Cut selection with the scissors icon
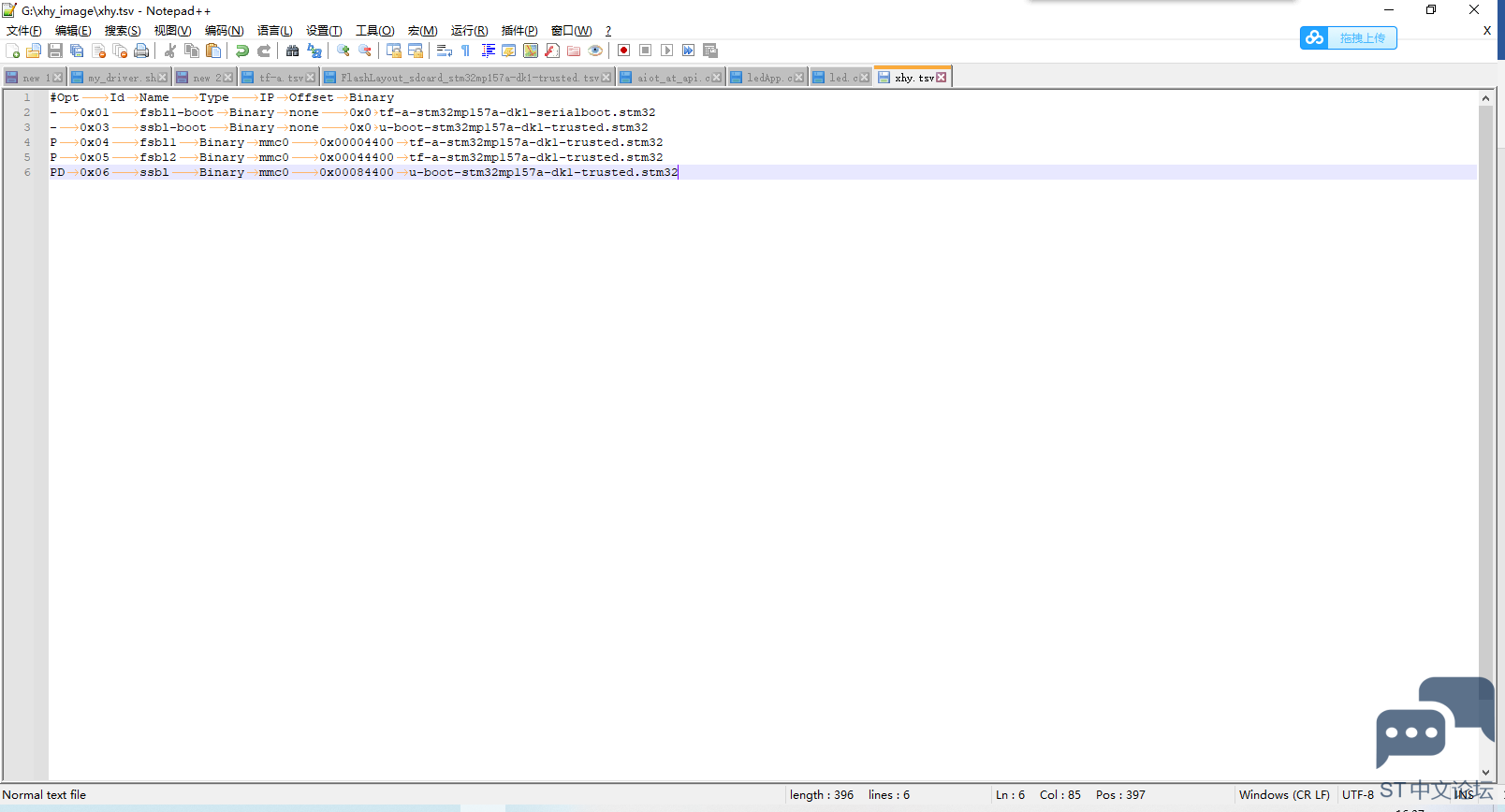The width and height of the screenshot is (1505, 812). [x=170, y=51]
